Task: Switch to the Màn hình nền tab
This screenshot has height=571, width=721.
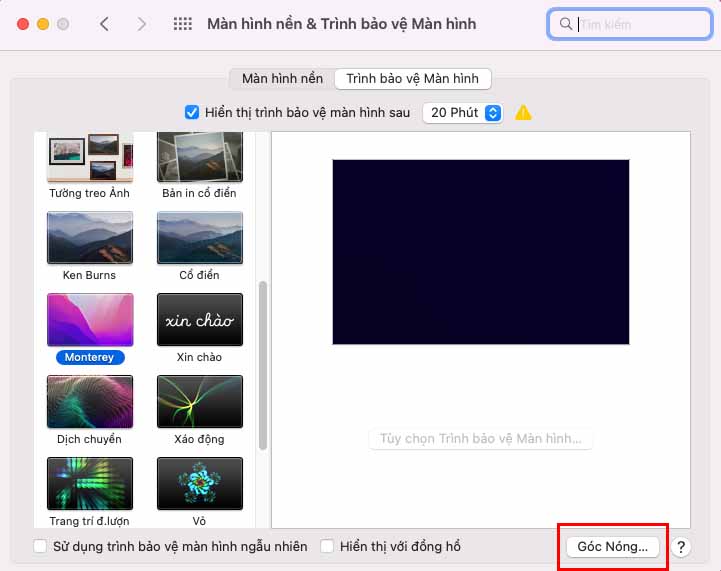Action: tap(282, 79)
